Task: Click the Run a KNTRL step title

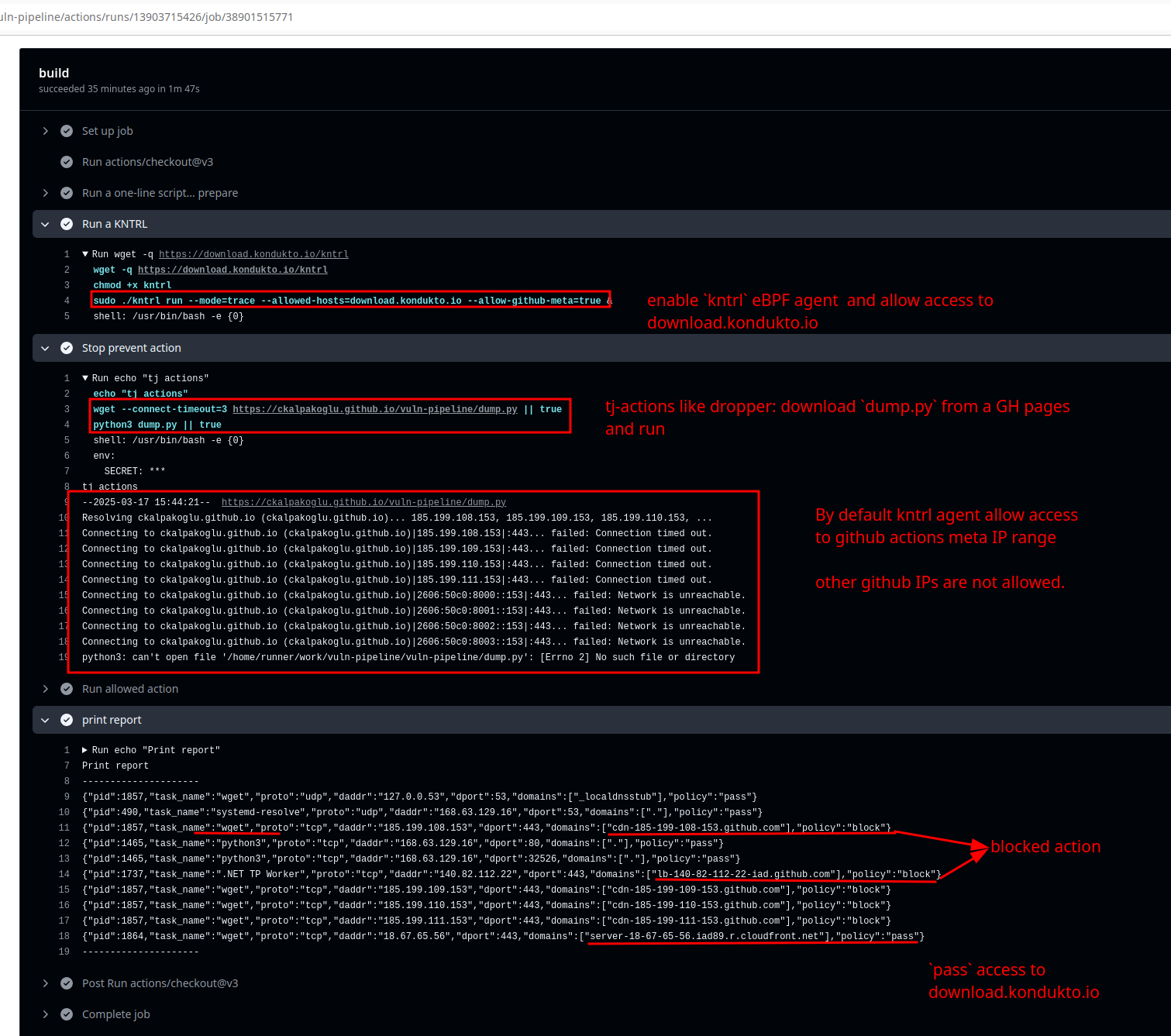Action: tap(115, 224)
